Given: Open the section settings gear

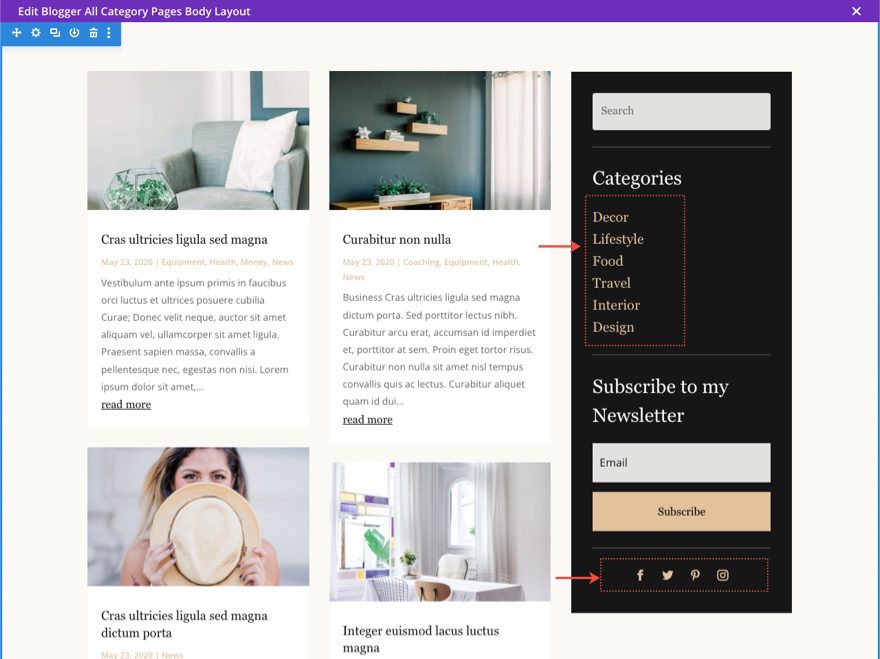Looking at the screenshot, I should [x=35, y=32].
